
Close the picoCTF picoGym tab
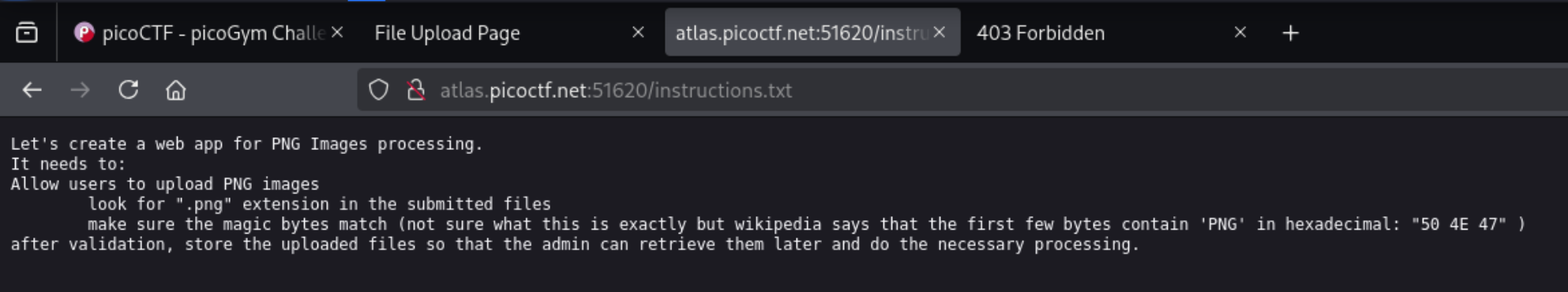coord(337,32)
